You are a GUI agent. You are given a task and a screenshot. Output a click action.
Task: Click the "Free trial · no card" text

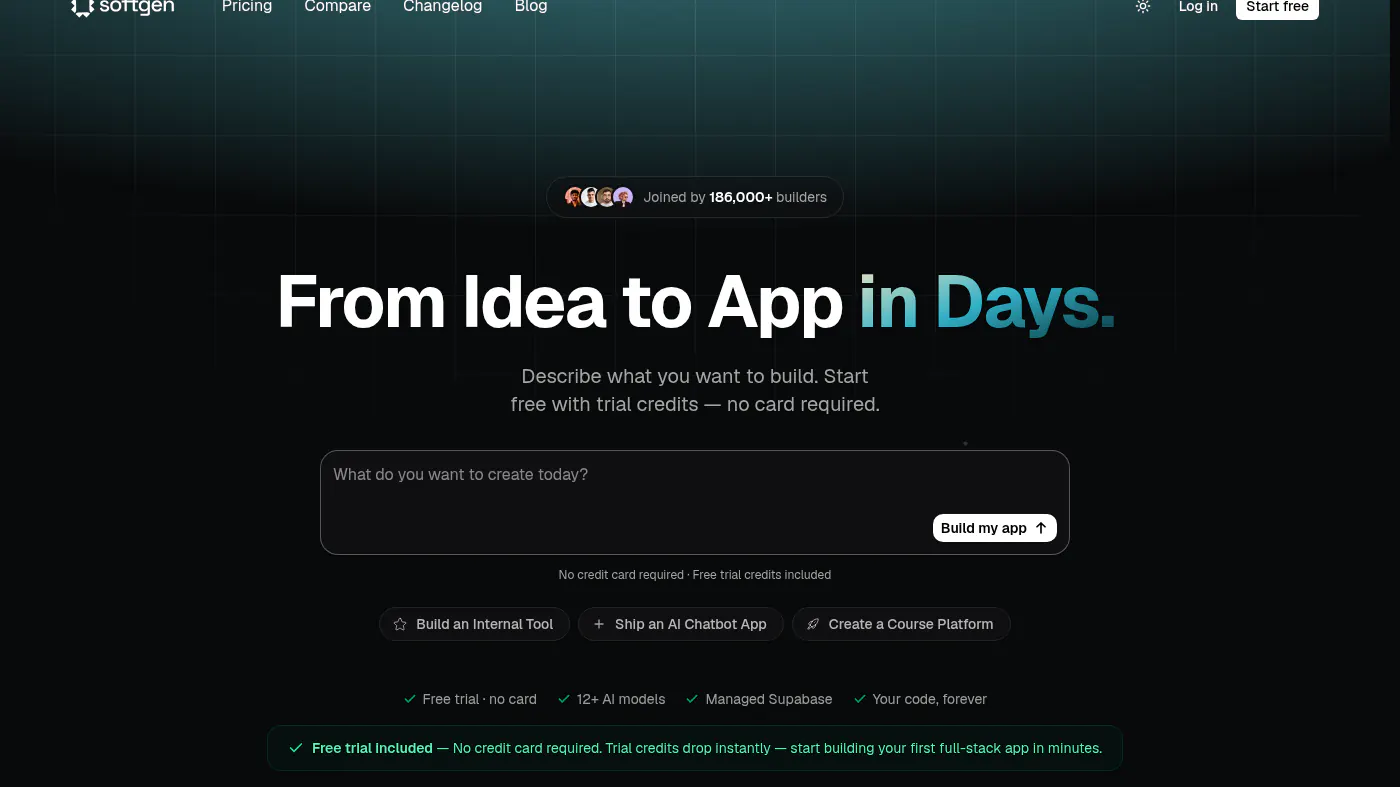pos(480,699)
